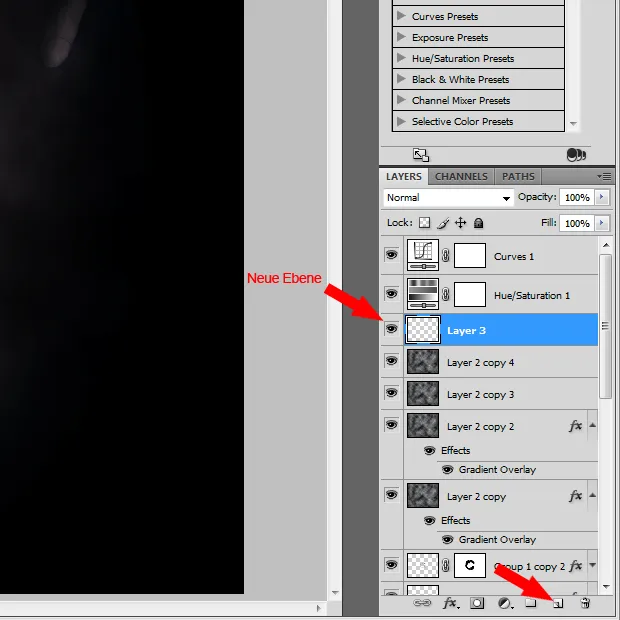Hide the Curves 1 layer
Screen dimensions: 620x620
tap(391, 256)
